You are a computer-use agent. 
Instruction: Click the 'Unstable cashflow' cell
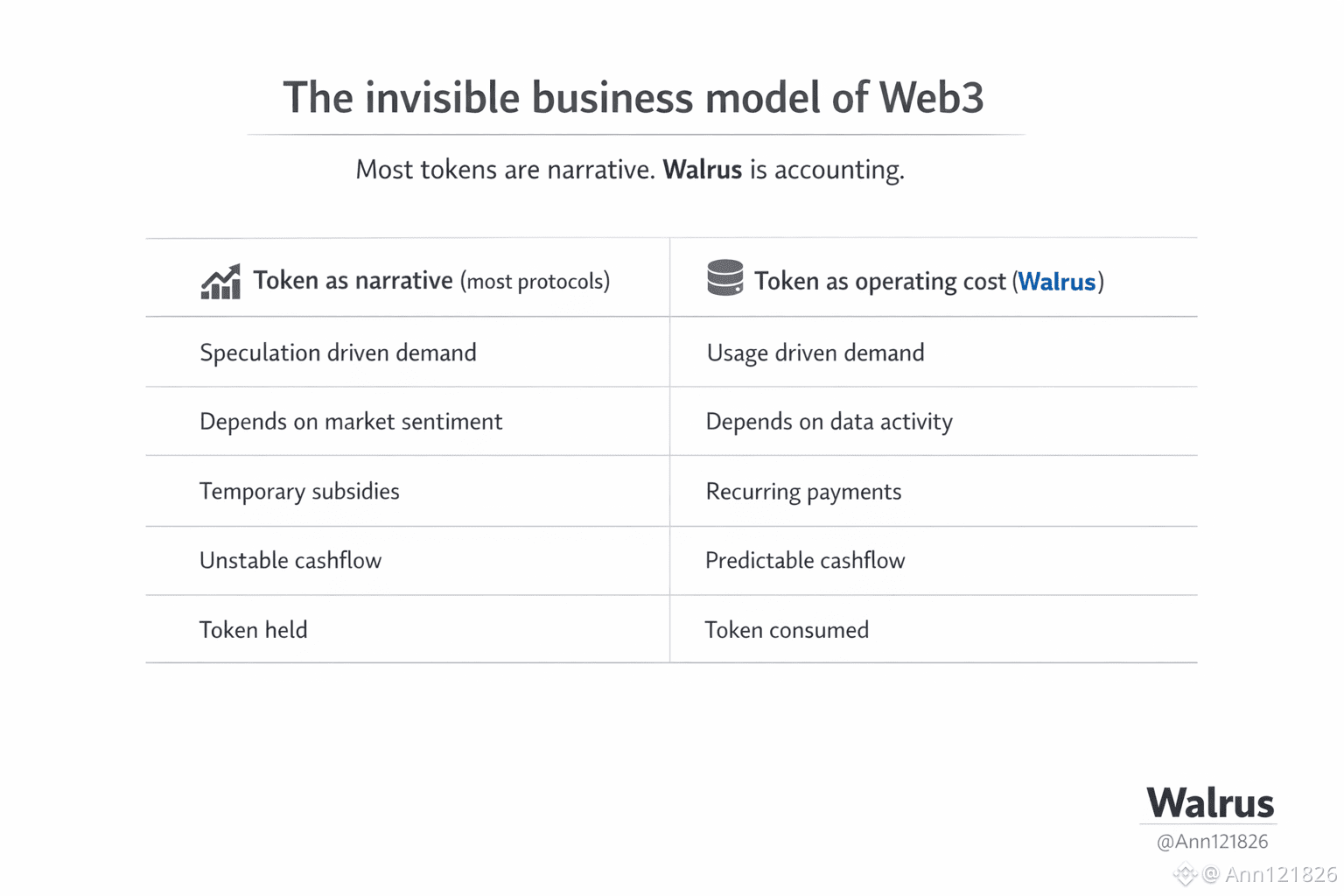click(x=290, y=560)
